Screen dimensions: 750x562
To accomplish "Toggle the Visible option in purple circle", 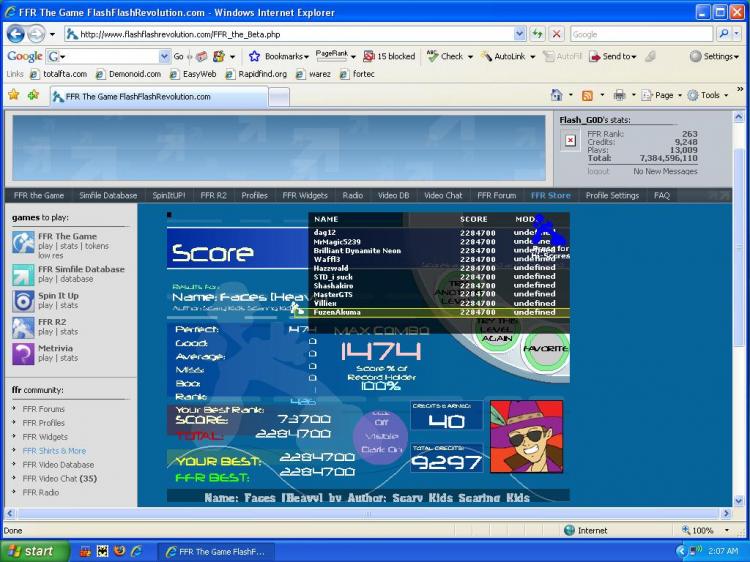I will (x=380, y=436).
